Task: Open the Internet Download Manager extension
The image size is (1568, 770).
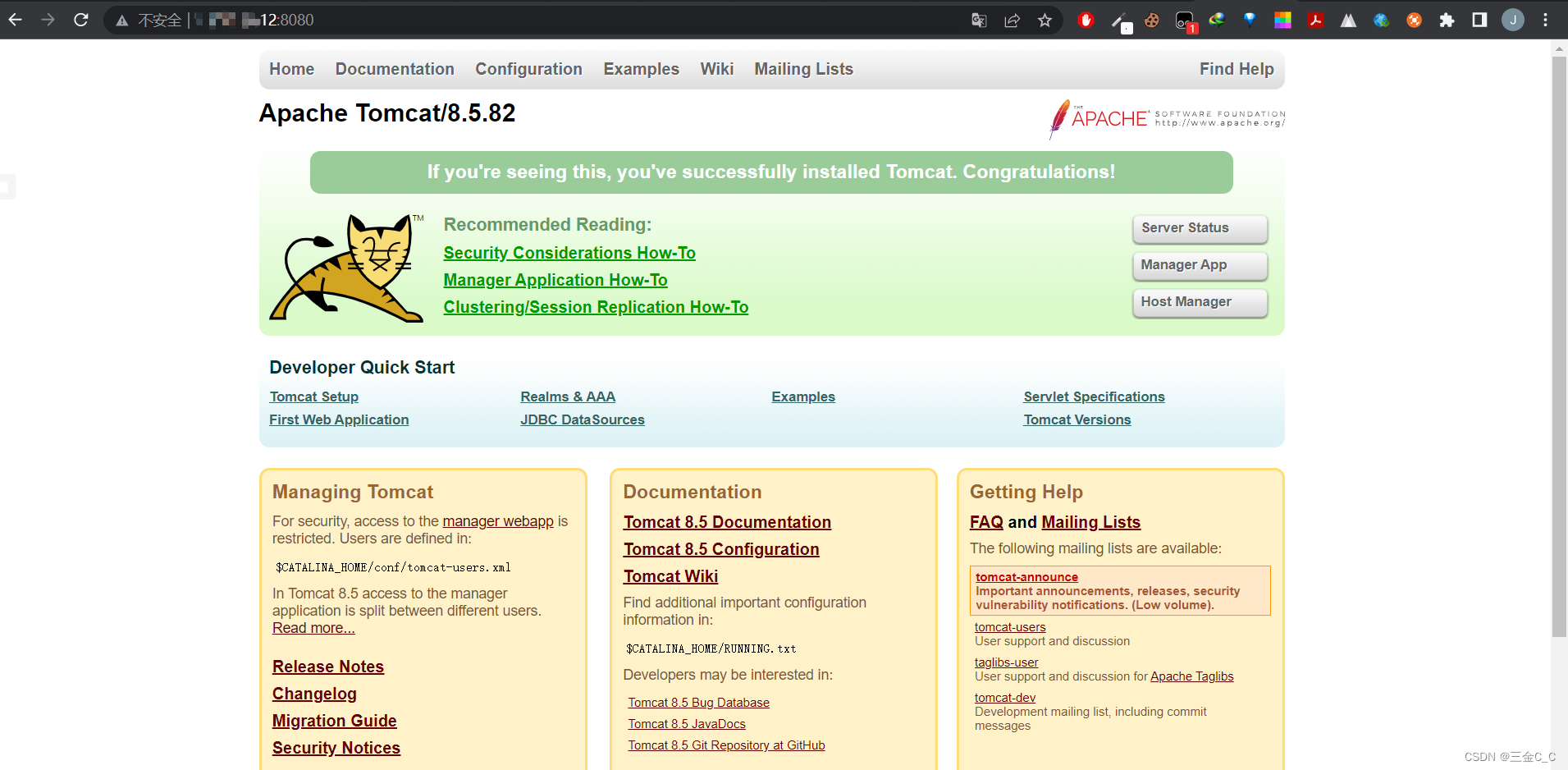Action: pyautogui.click(x=1217, y=20)
